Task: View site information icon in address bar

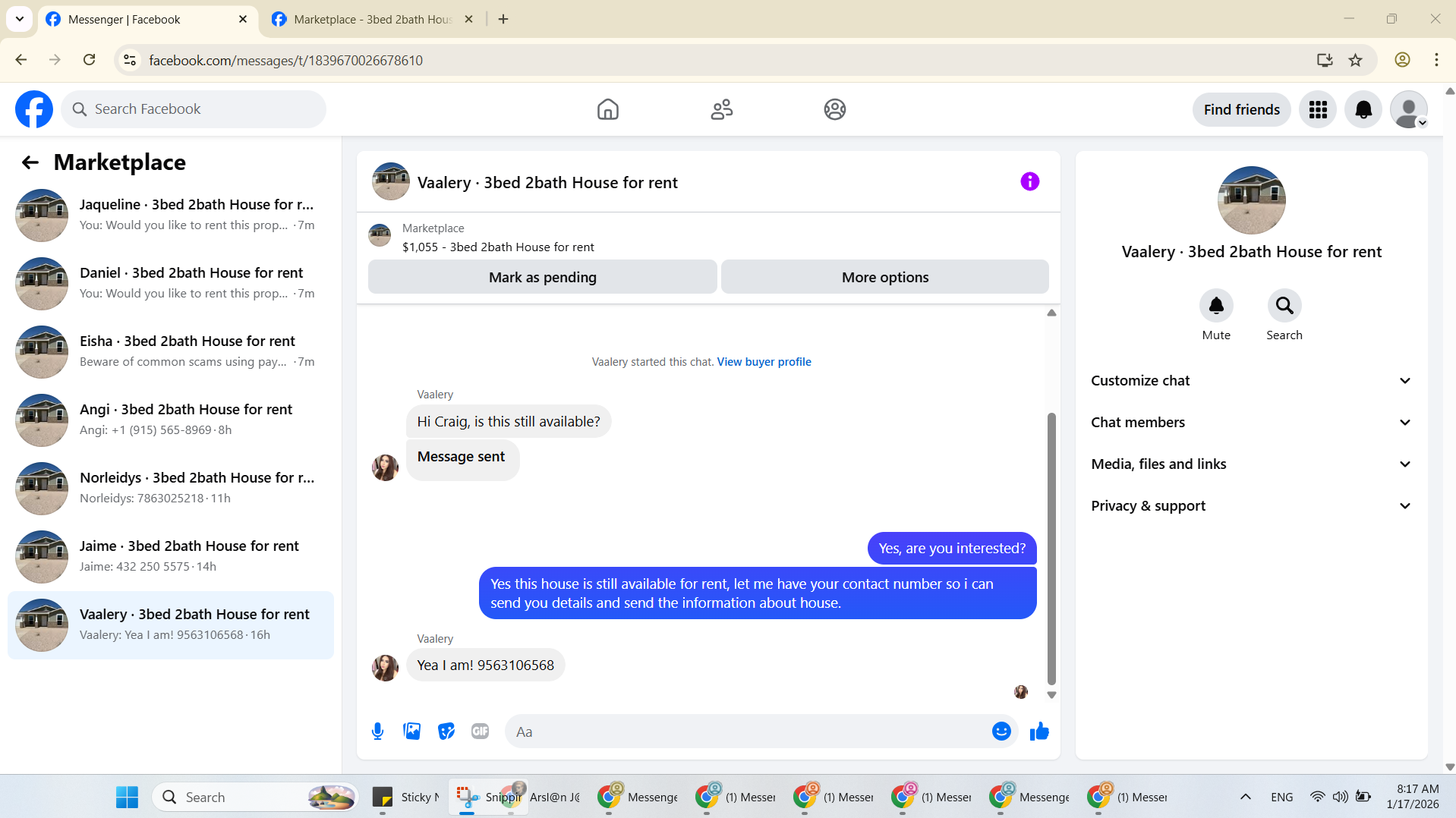Action: 130,60
